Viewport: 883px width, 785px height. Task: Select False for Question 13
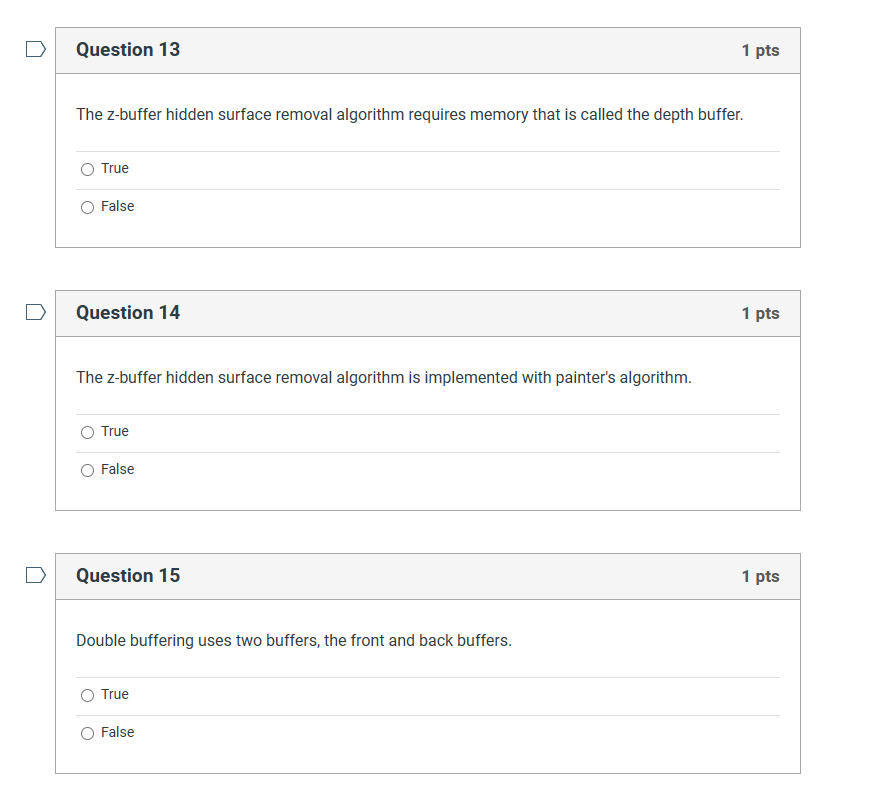[87, 207]
